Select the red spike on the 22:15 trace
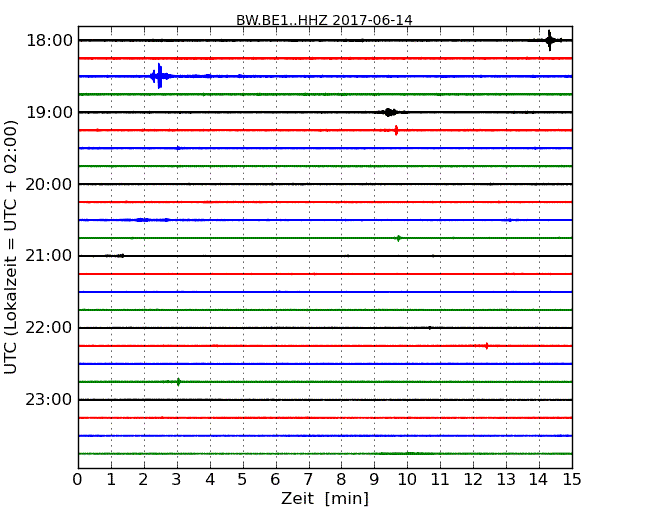Image resolution: width=650 pixels, height=520 pixels. [487, 346]
